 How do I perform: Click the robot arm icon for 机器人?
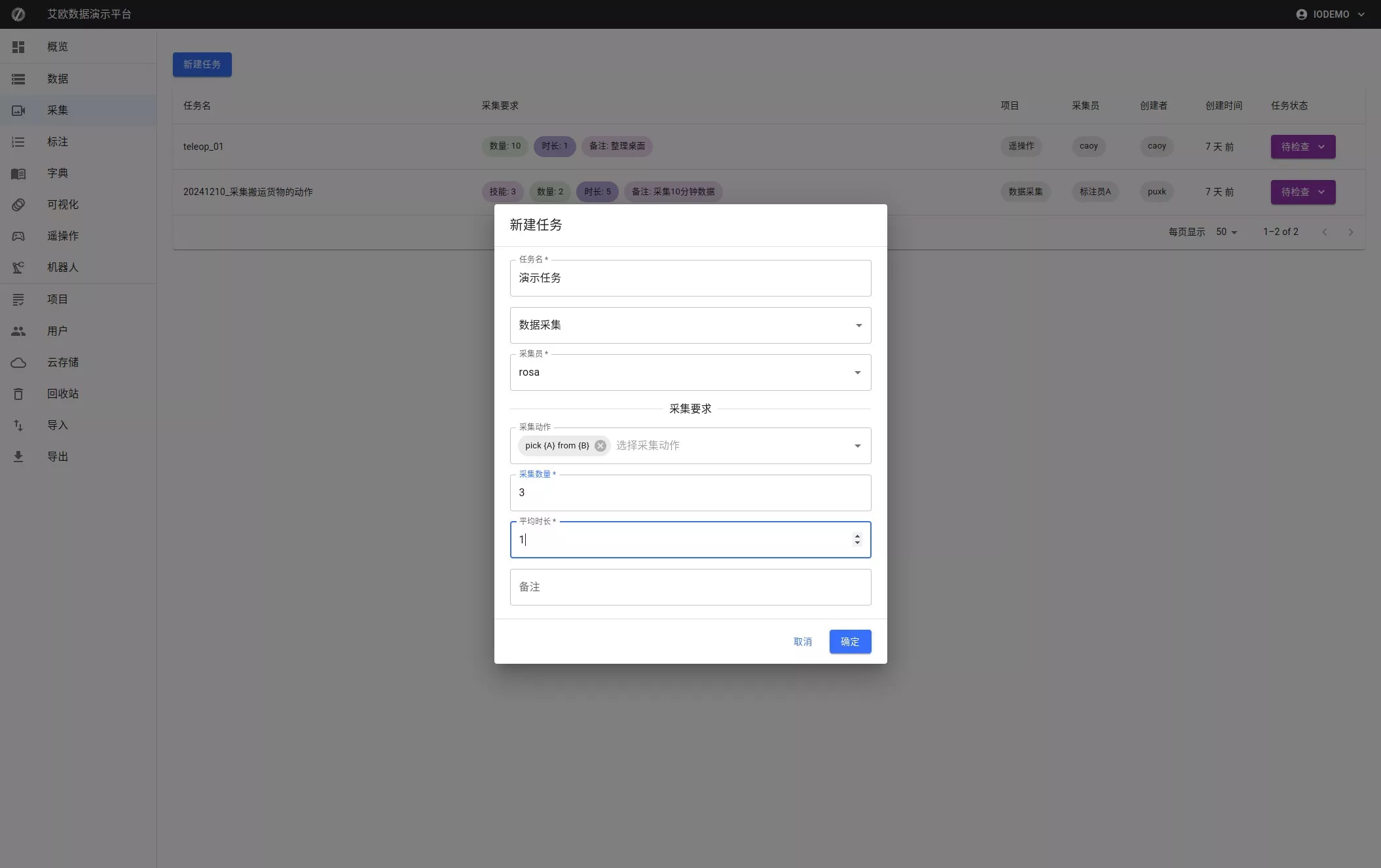tap(18, 268)
